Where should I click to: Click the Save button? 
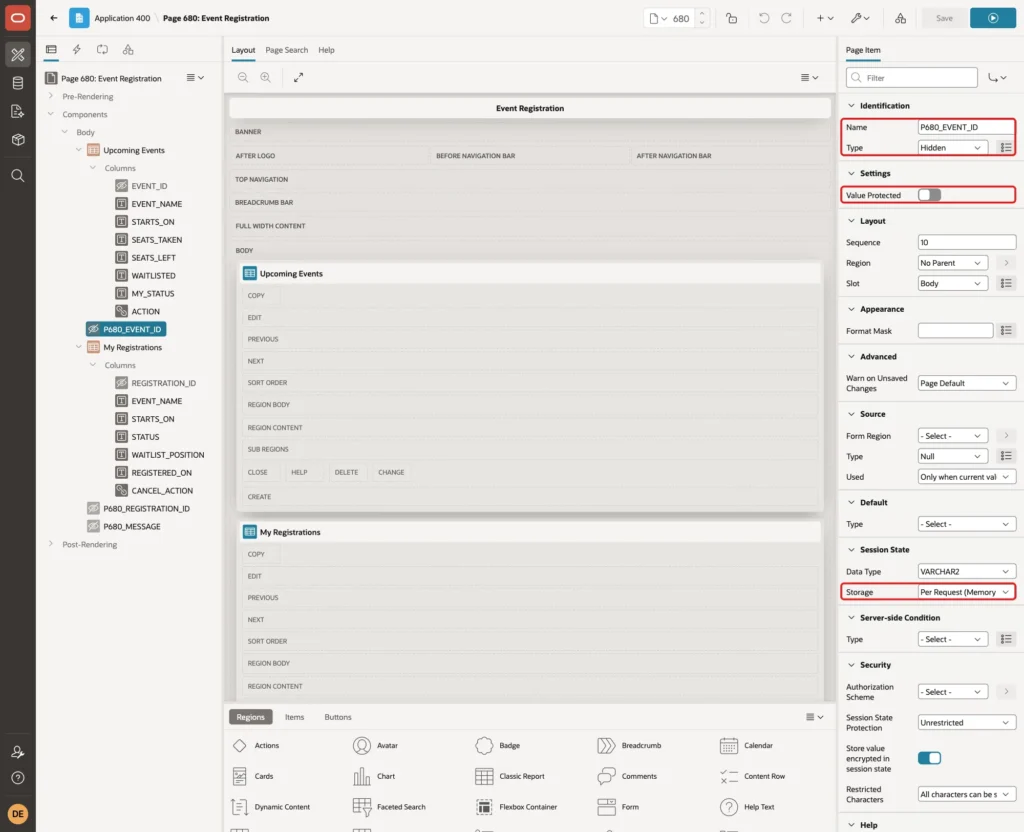click(944, 18)
